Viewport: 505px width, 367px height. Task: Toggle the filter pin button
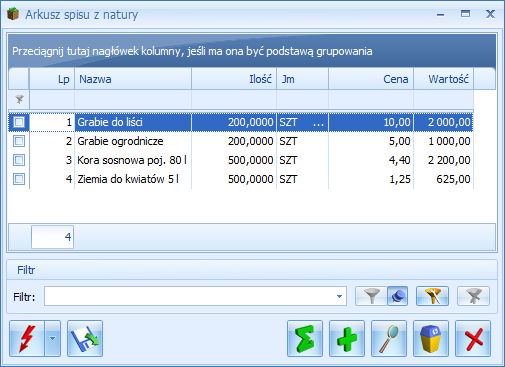(398, 296)
